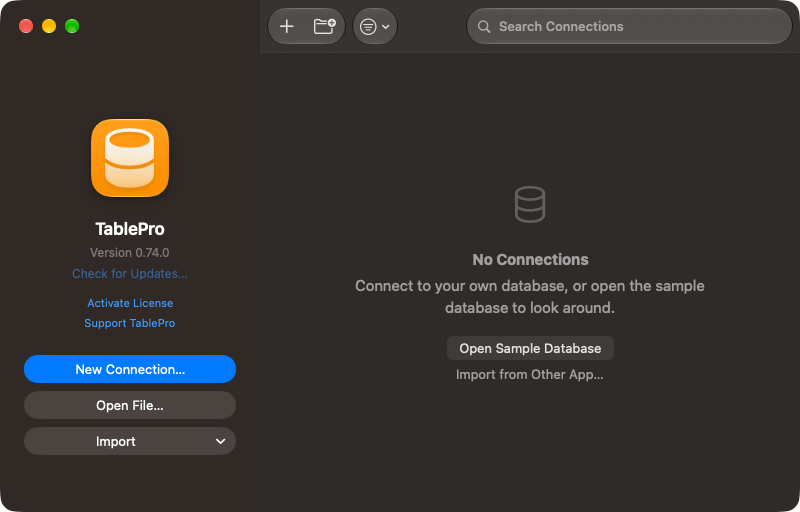Expand the Import dropdown menu
Screen dimensions: 800x512
130,441
